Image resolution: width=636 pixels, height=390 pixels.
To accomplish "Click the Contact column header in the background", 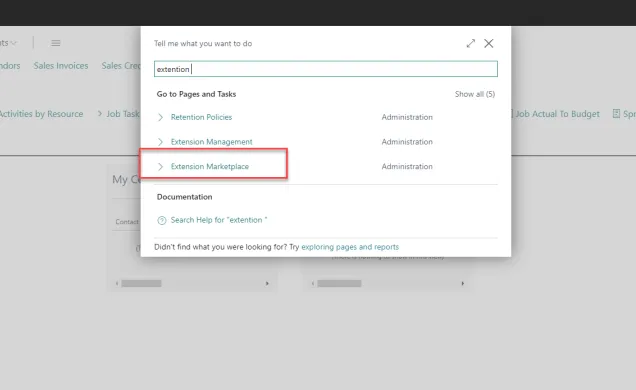I will 127,222.
